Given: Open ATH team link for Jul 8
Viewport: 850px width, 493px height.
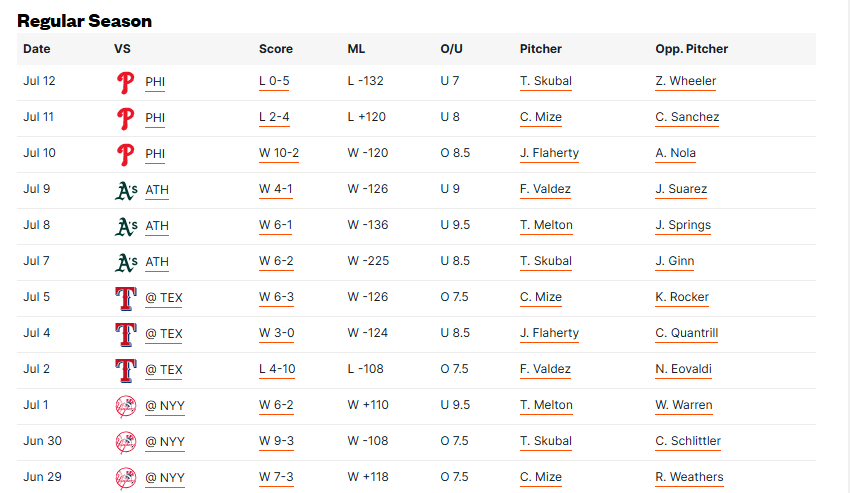Looking at the screenshot, I should (x=157, y=226).
